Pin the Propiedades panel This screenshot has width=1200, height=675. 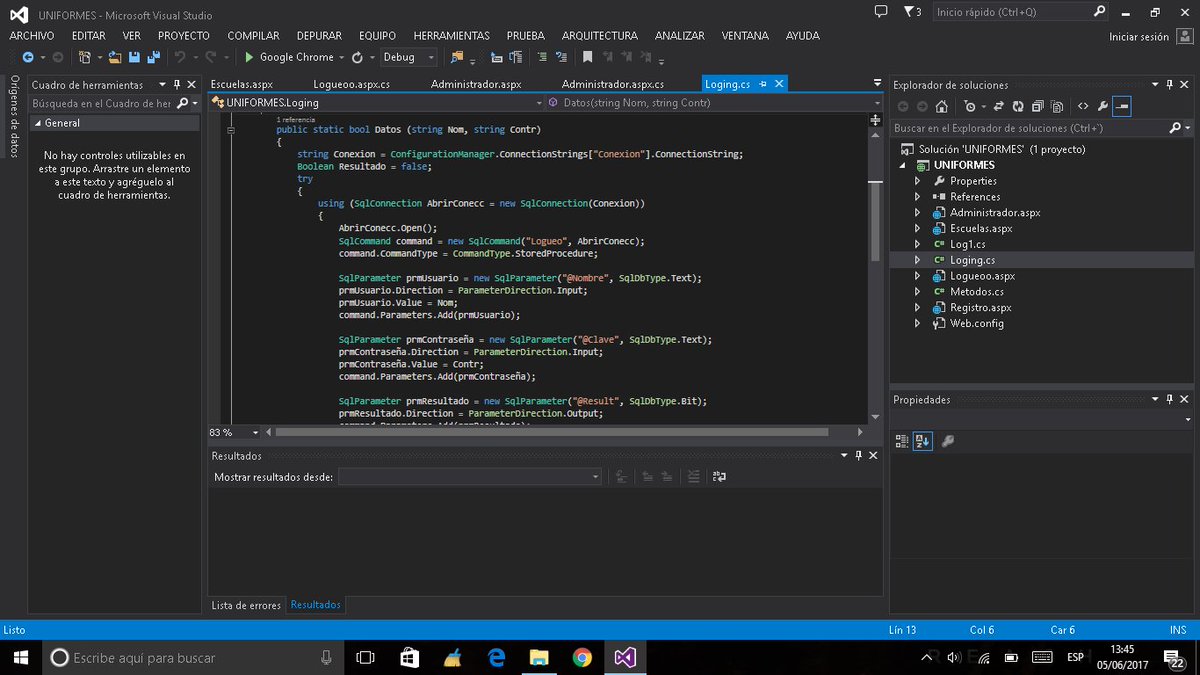(1168, 399)
